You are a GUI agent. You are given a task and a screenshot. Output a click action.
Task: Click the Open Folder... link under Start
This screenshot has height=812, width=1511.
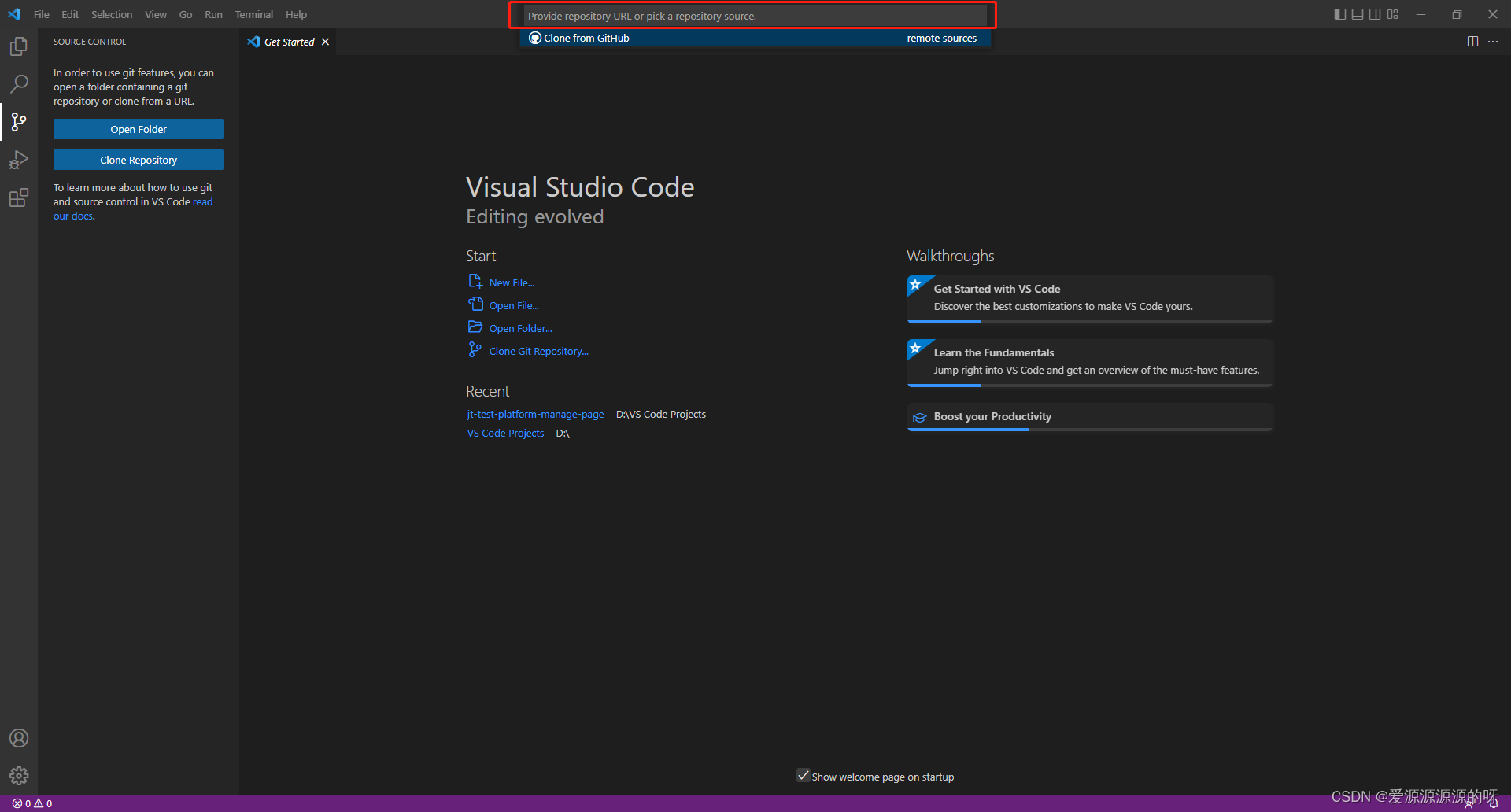(520, 328)
